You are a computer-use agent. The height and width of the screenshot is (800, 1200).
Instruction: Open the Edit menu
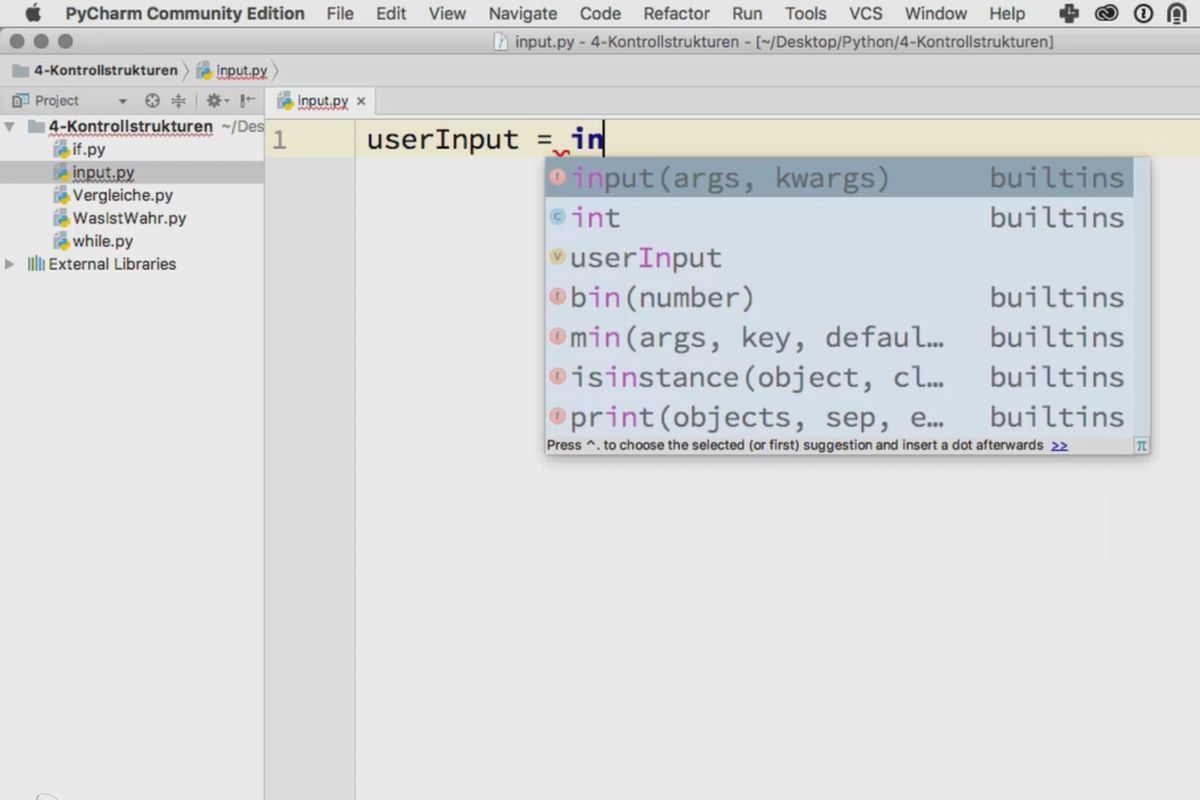pyautogui.click(x=391, y=13)
